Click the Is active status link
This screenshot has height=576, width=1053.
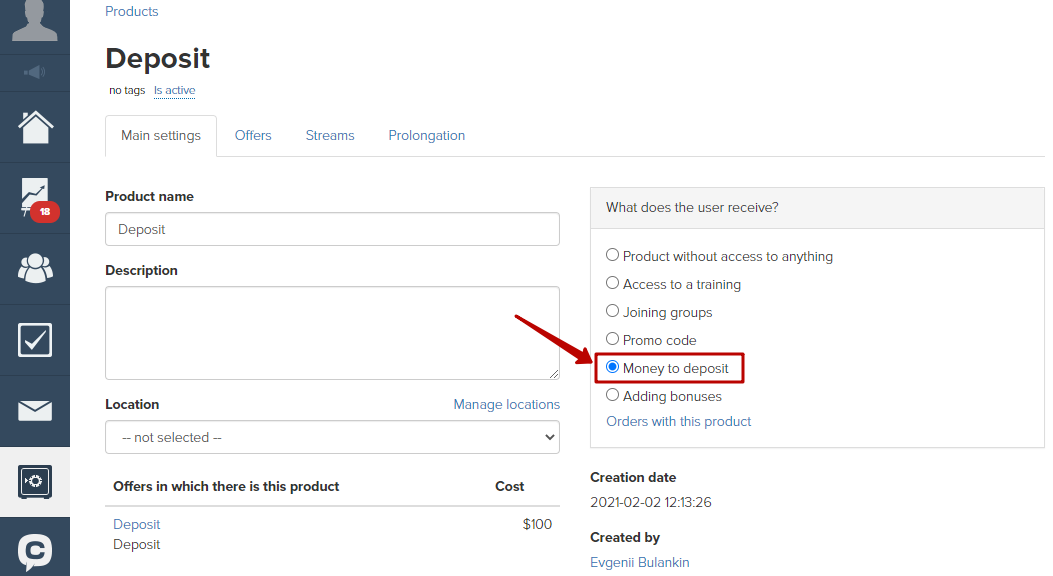[x=175, y=90]
